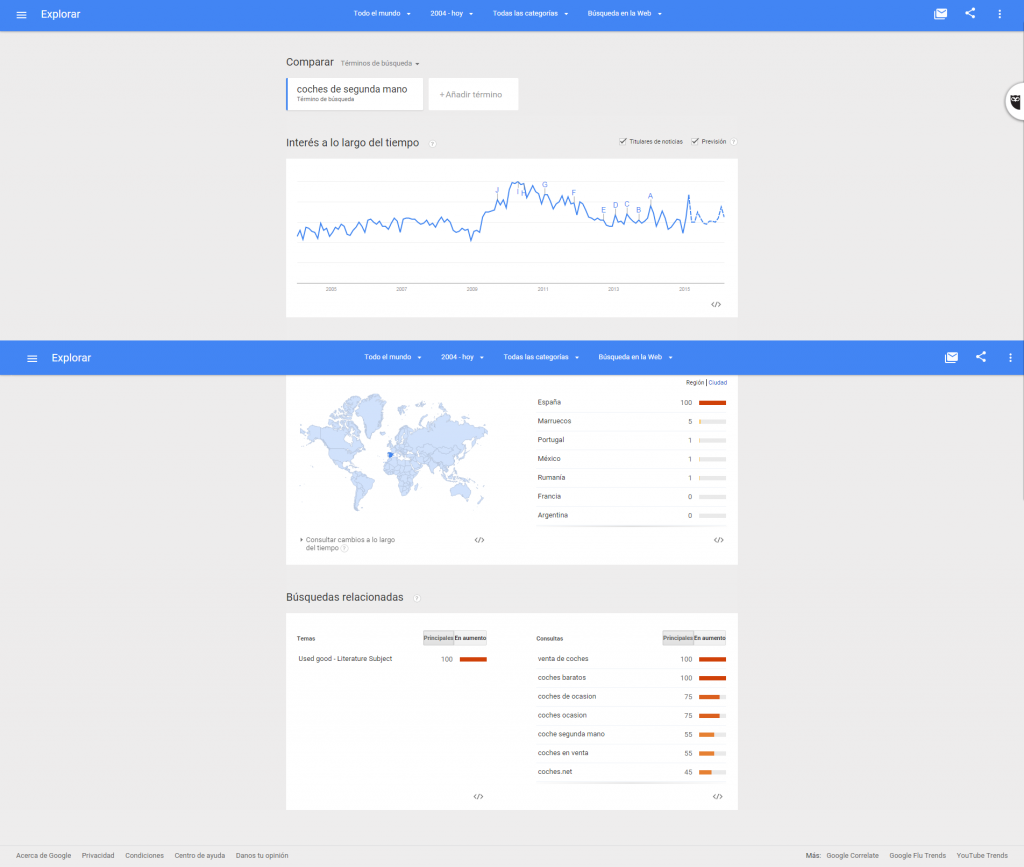Open the hamburger menu in the topmost header

(21, 14)
